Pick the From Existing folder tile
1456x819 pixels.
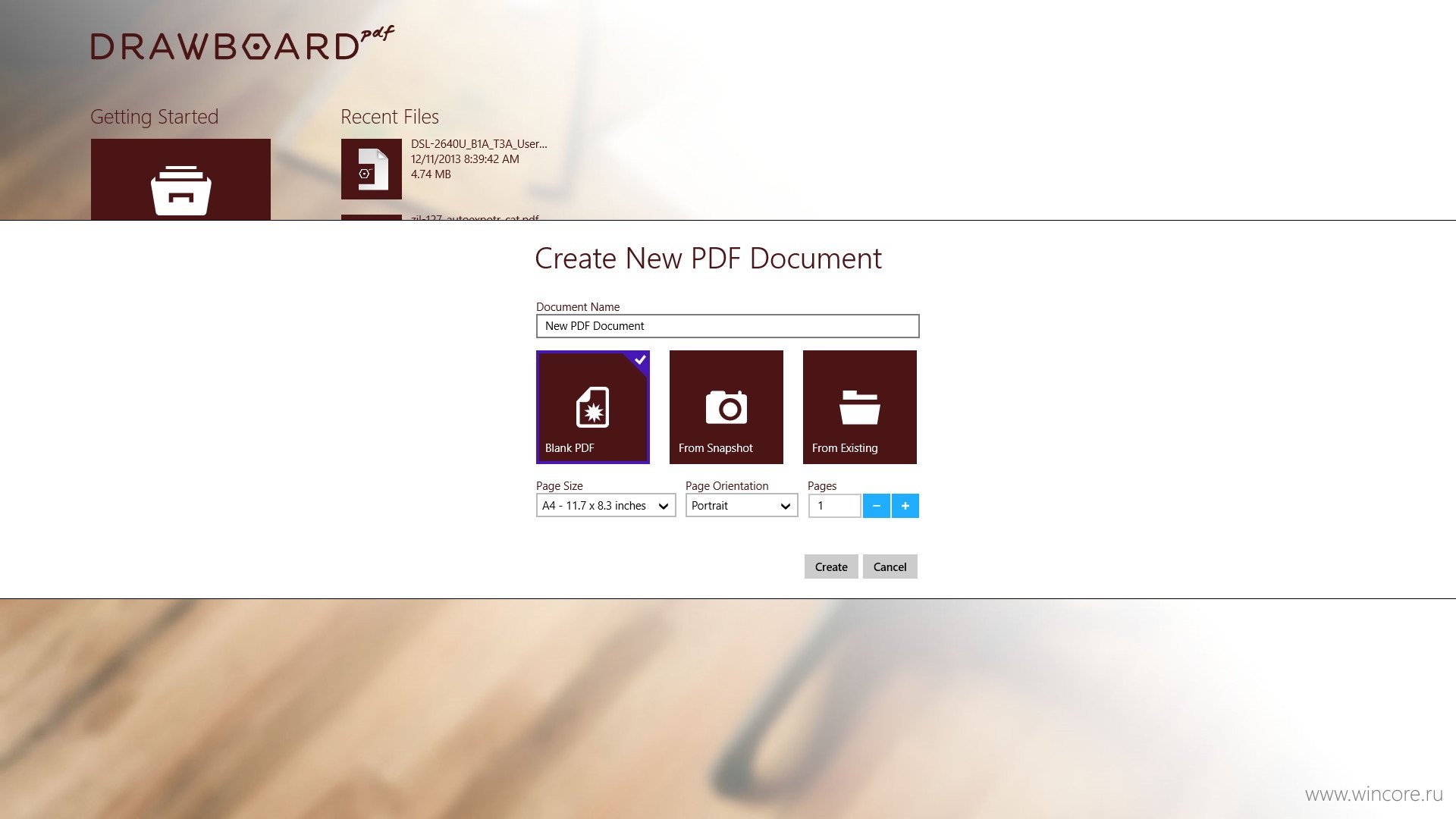[x=859, y=407]
